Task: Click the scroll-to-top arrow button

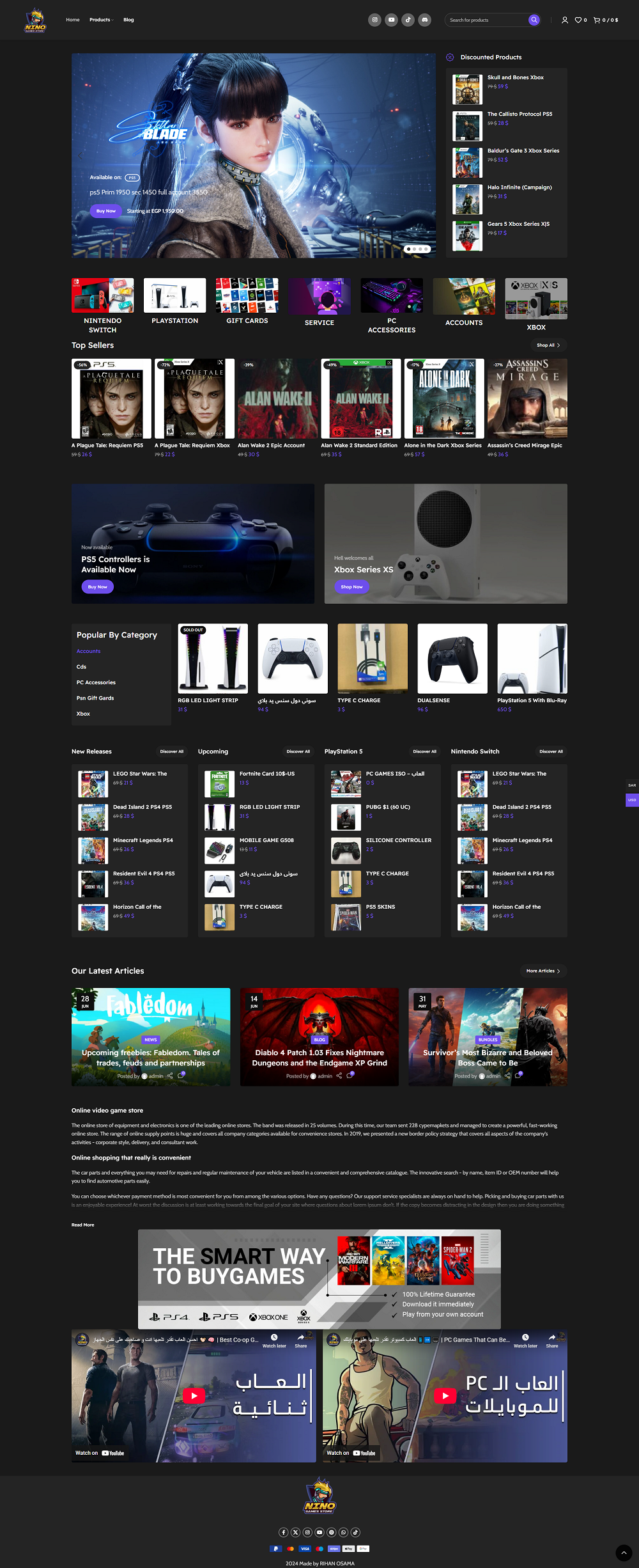Action: click(x=624, y=1553)
